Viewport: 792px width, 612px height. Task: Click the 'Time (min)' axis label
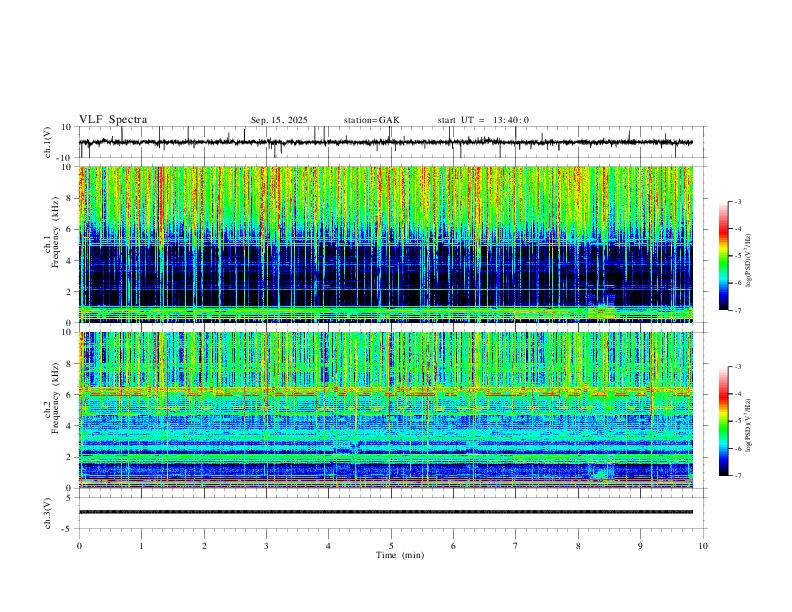point(400,555)
